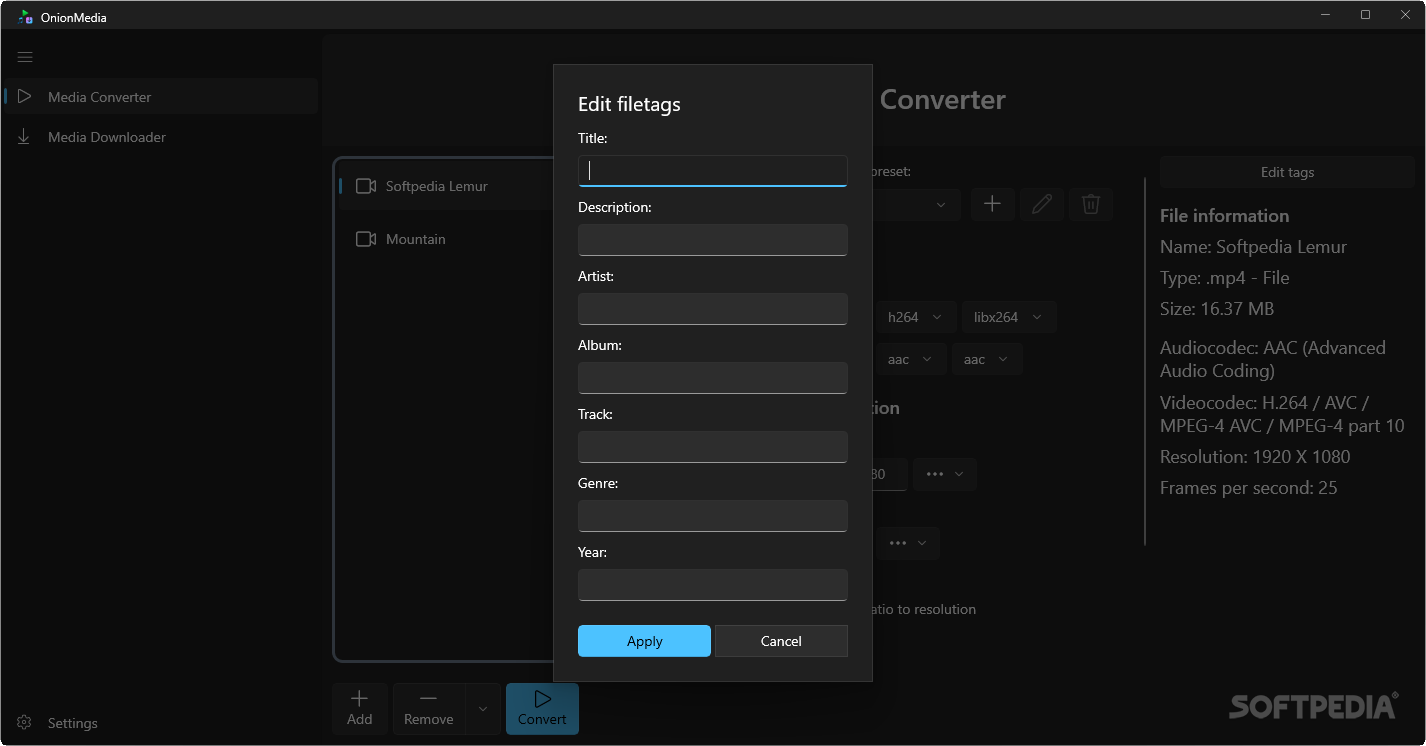The height and width of the screenshot is (746, 1426).
Task: Click the Media Converter play icon
Action: tap(25, 97)
